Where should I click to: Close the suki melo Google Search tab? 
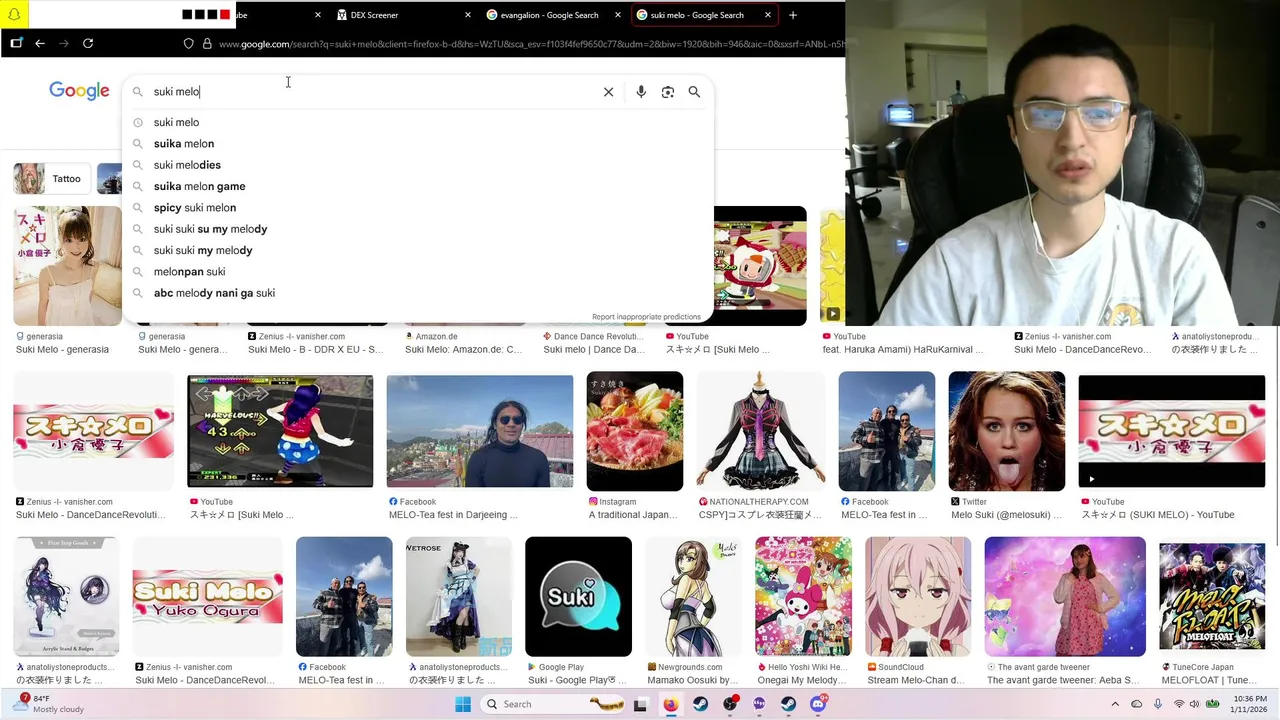(x=768, y=15)
